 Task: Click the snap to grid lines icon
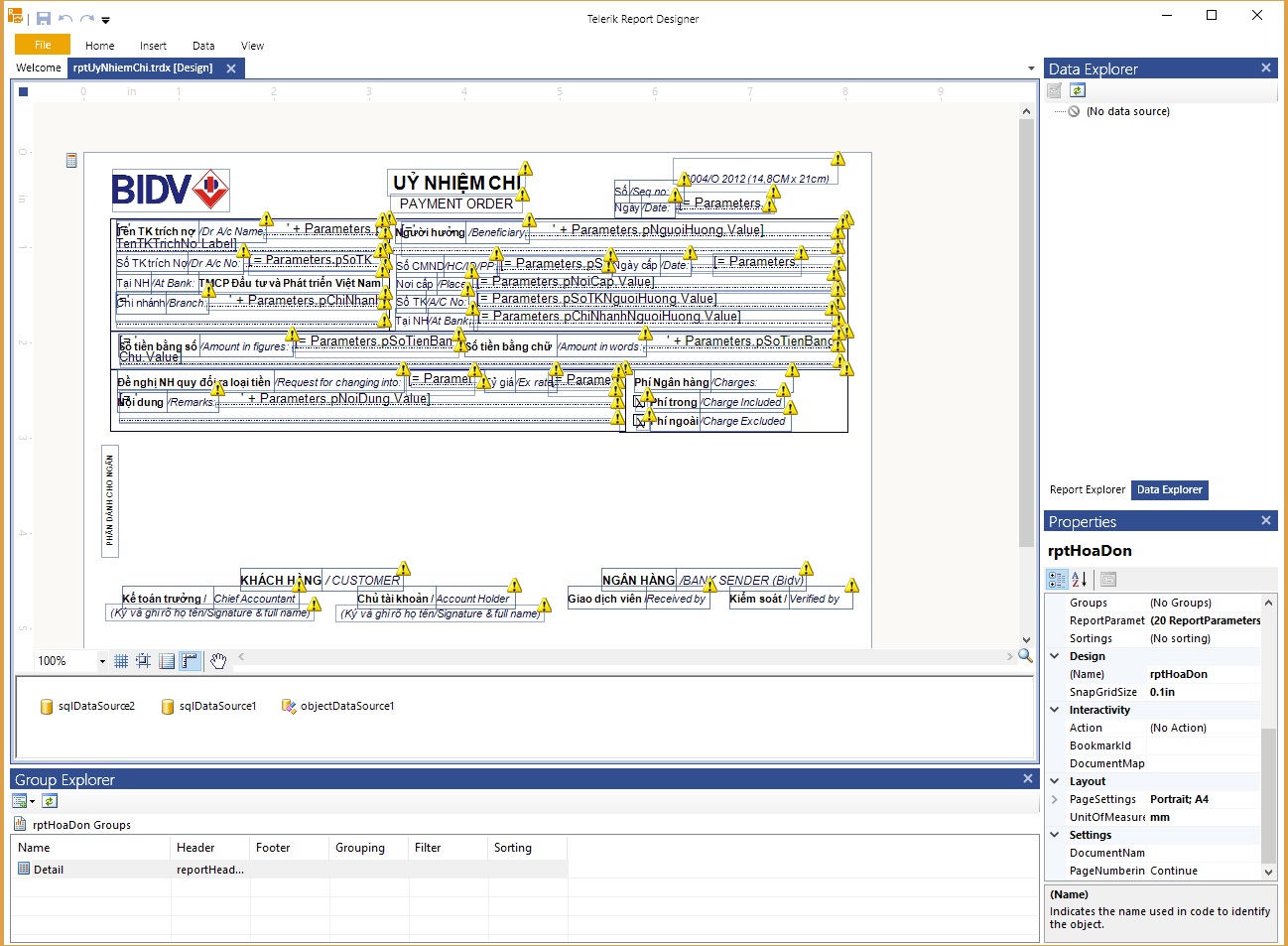coord(144,661)
